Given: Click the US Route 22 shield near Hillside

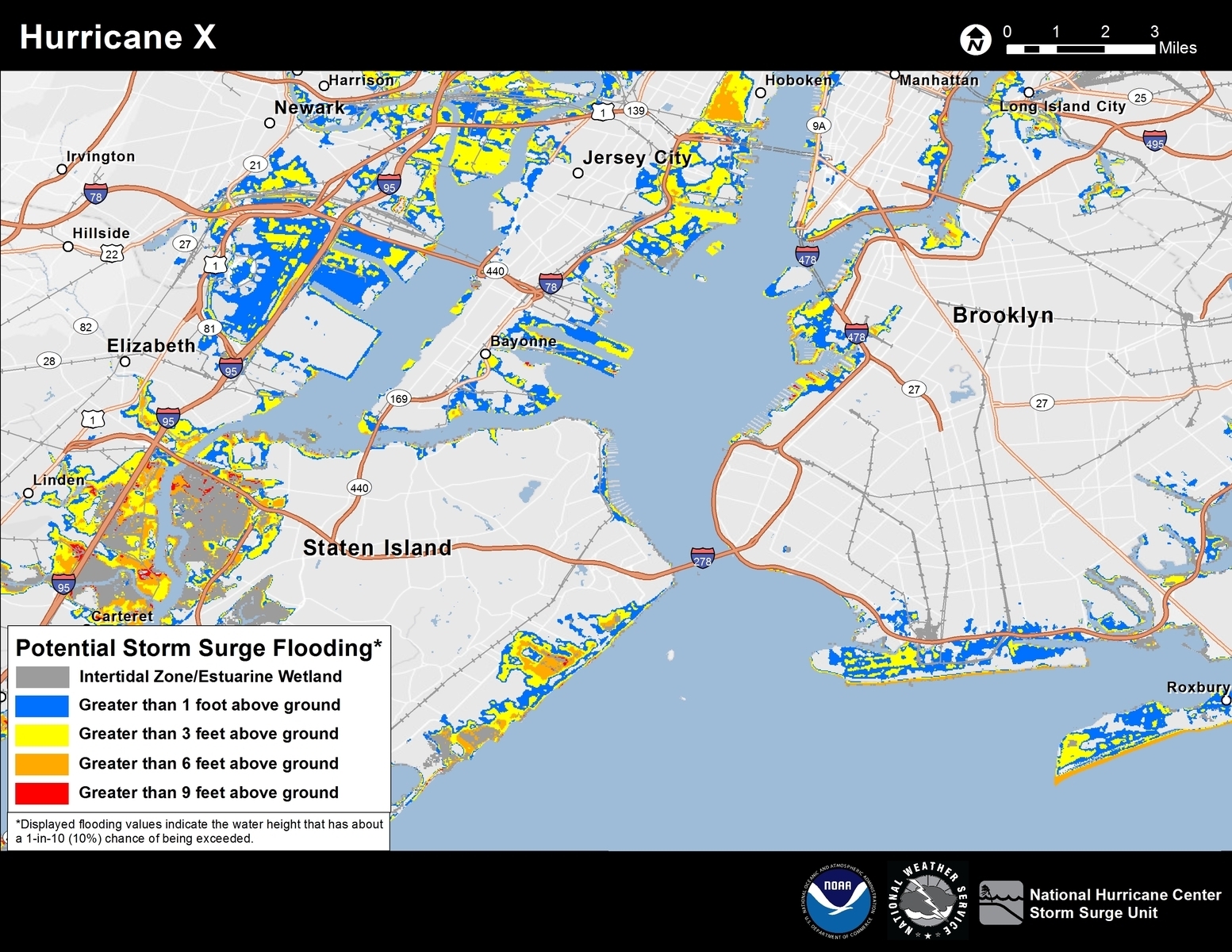Looking at the screenshot, I should [113, 254].
